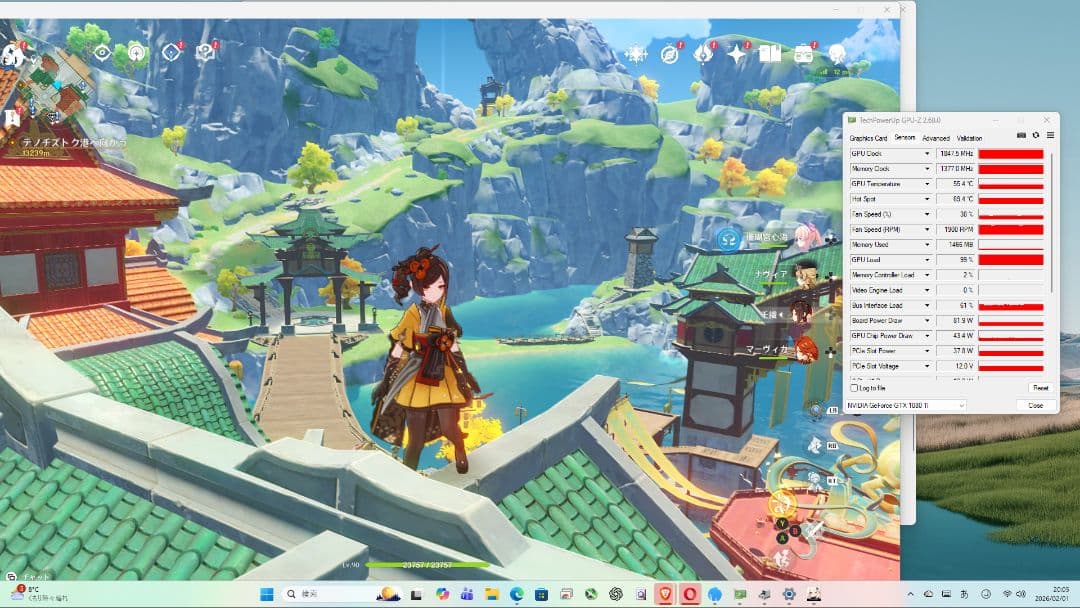Open the Wish star icon in game
The image size is (1080, 608).
point(737,54)
